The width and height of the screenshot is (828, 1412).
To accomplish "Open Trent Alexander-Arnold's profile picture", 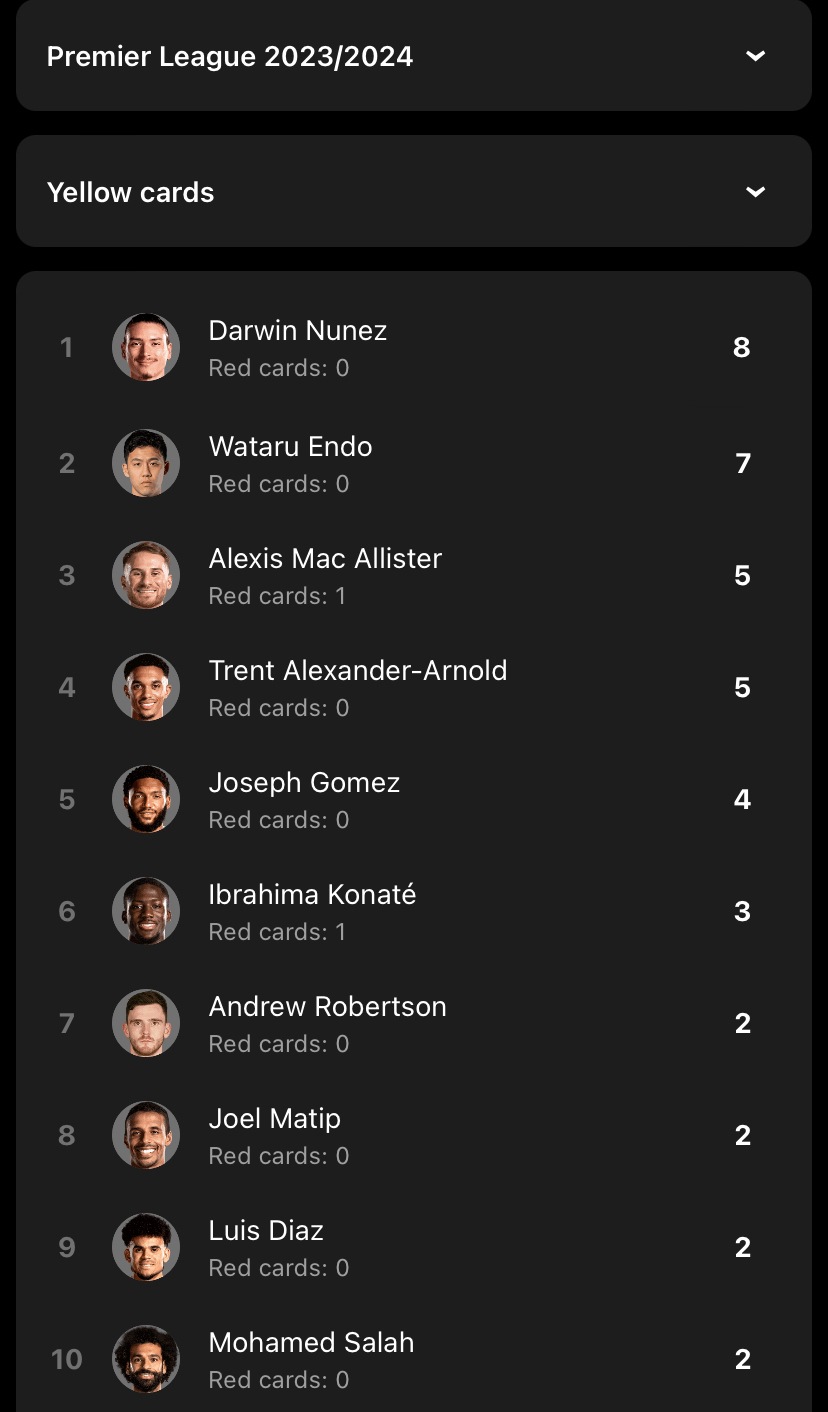I will pos(146,687).
